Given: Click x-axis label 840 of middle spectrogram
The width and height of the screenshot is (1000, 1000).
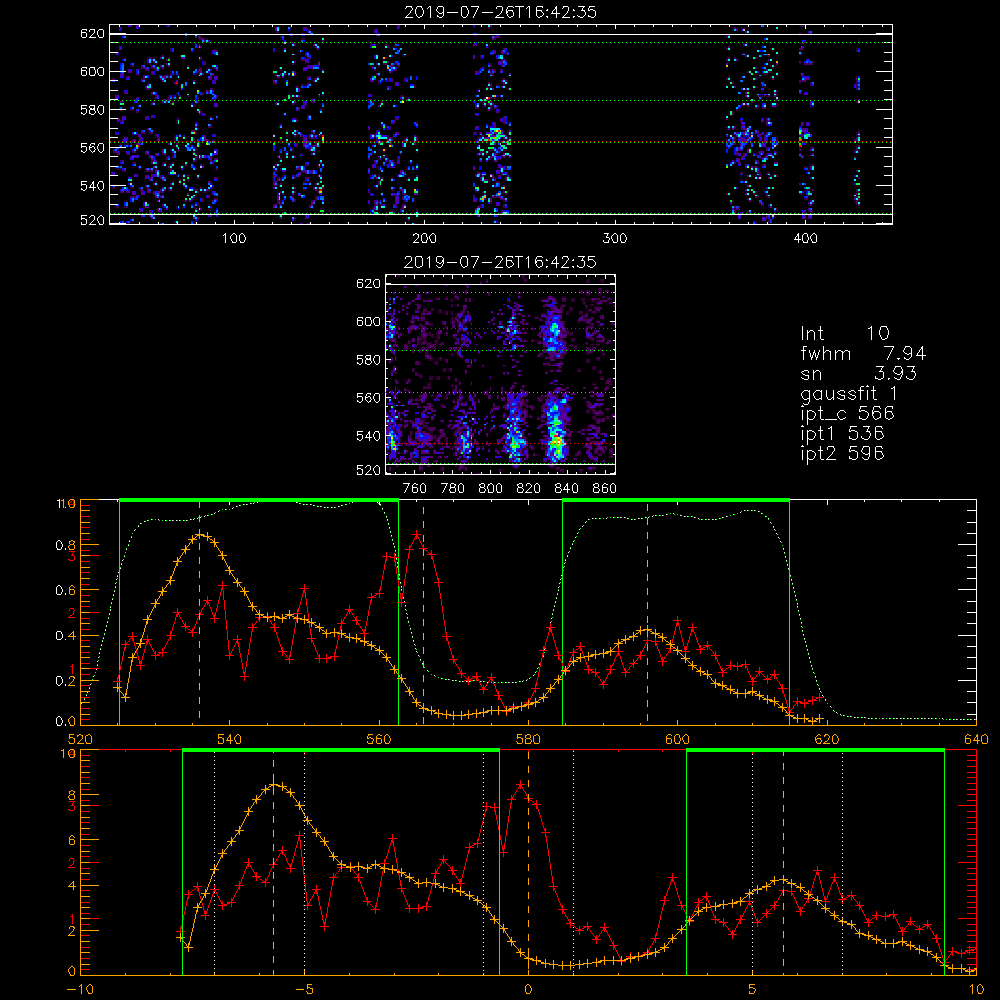Looking at the screenshot, I should click(566, 489).
